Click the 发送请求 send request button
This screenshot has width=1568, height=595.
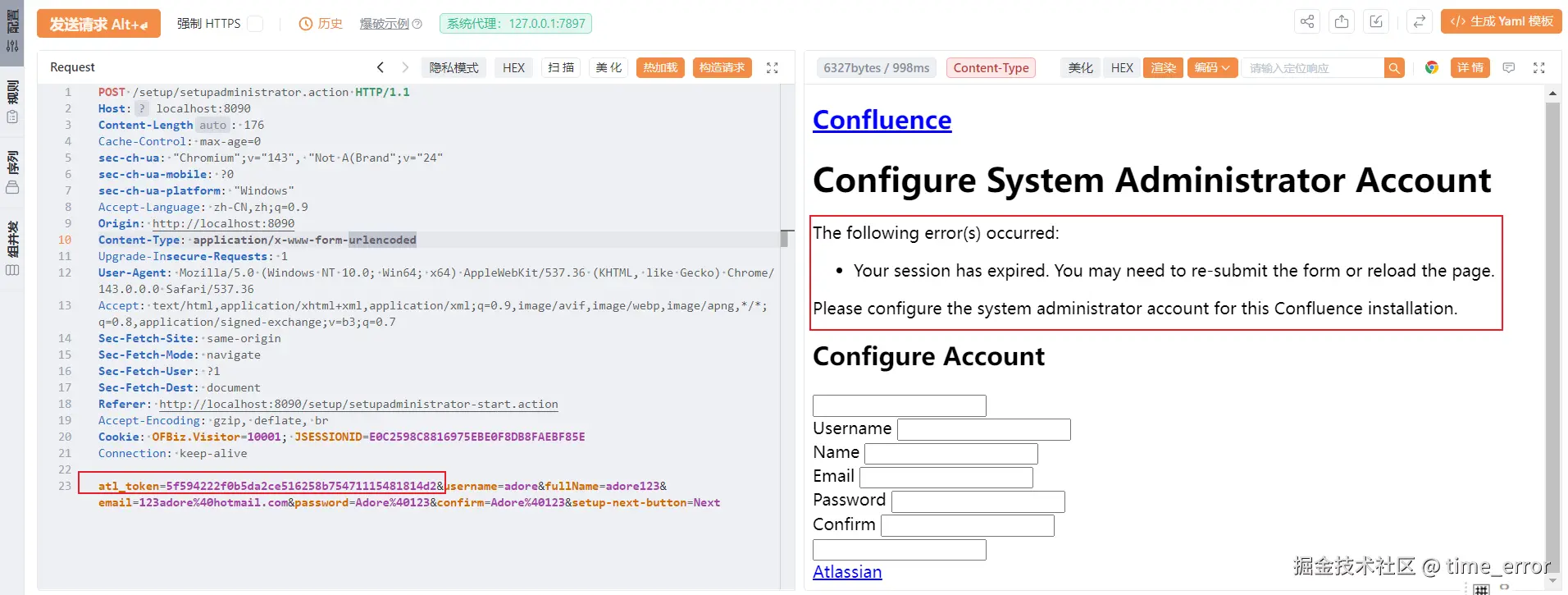click(98, 24)
